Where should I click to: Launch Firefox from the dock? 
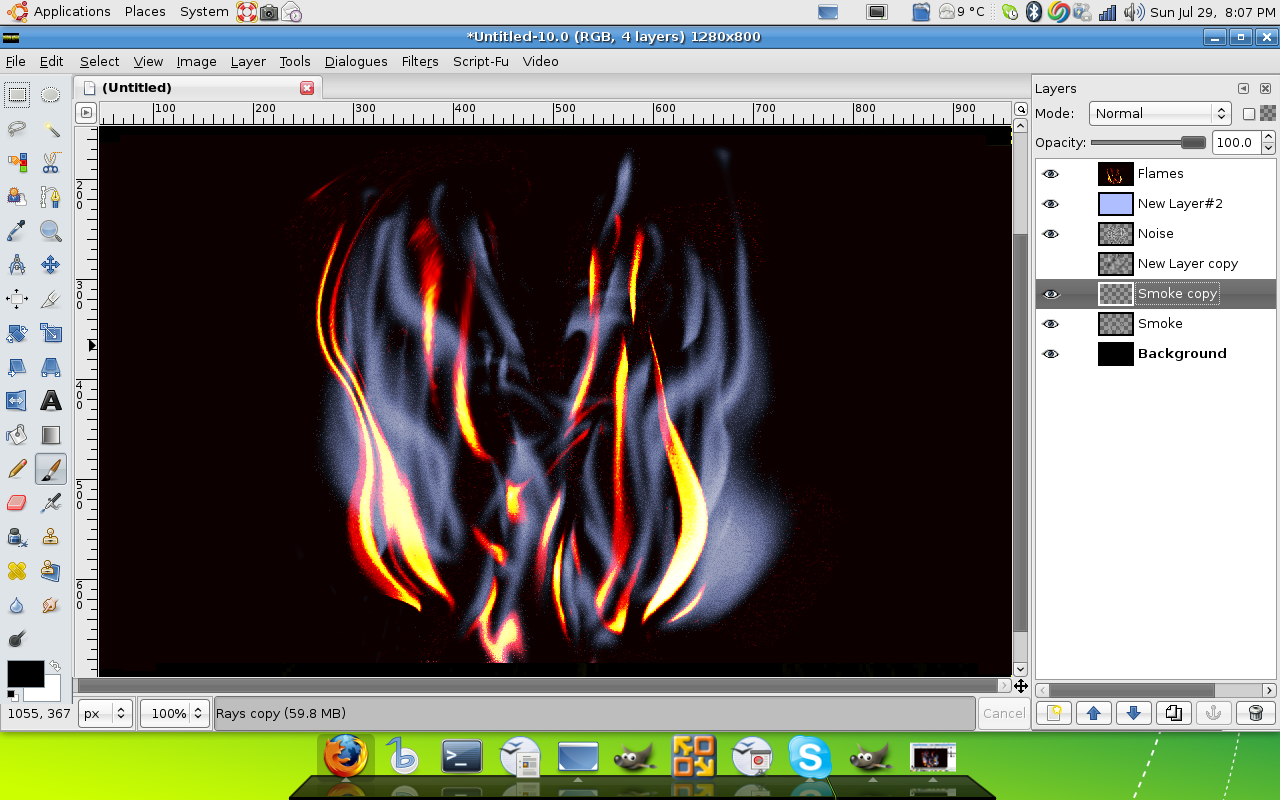[346, 757]
